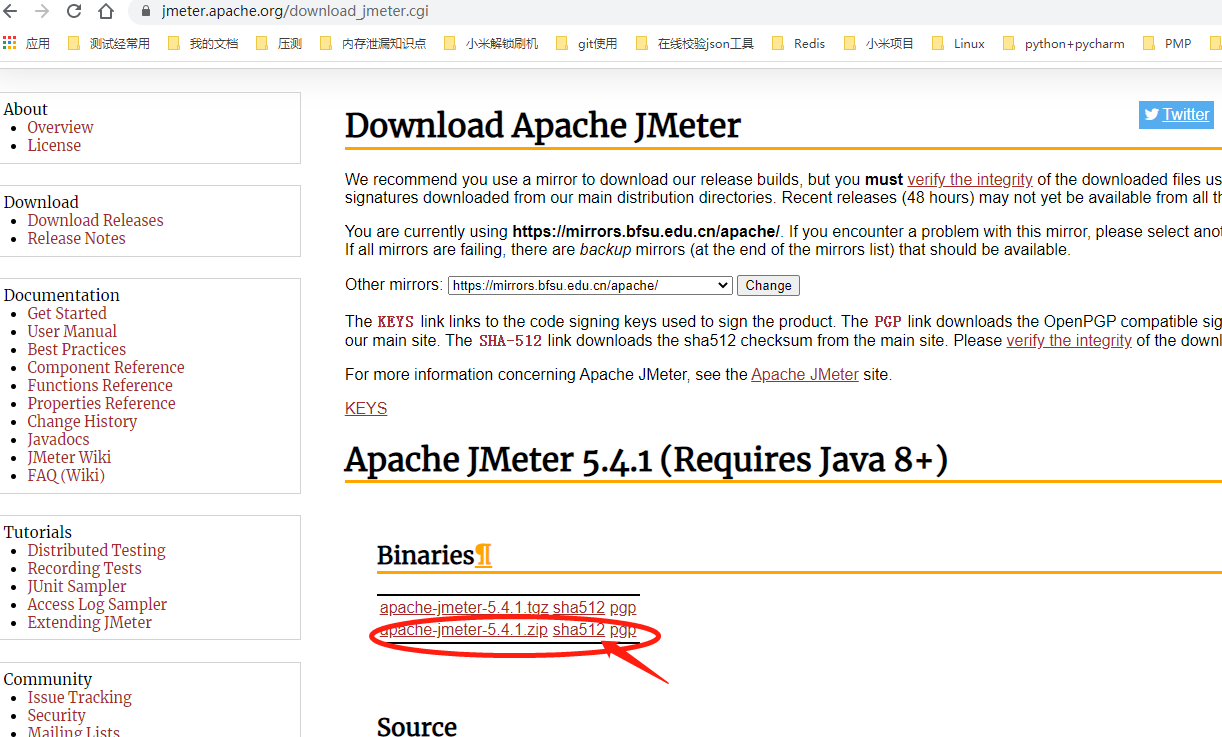Viewport: 1222px width, 737px height.
Task: Open Recording Tests tutorial link
Action: tap(84, 568)
